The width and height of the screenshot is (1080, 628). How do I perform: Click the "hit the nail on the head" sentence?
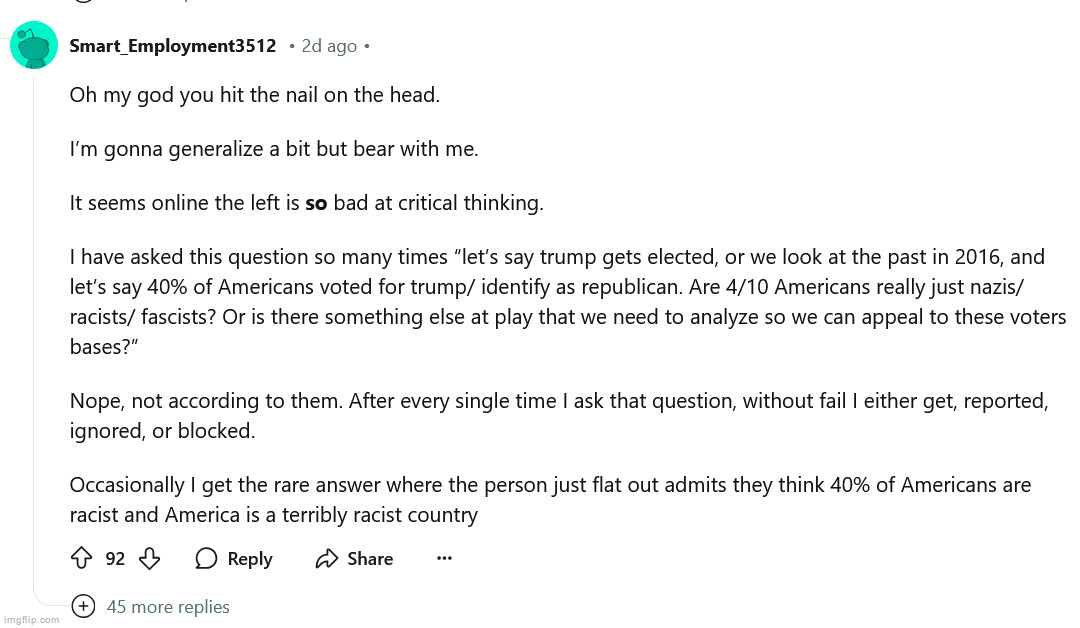[254, 95]
